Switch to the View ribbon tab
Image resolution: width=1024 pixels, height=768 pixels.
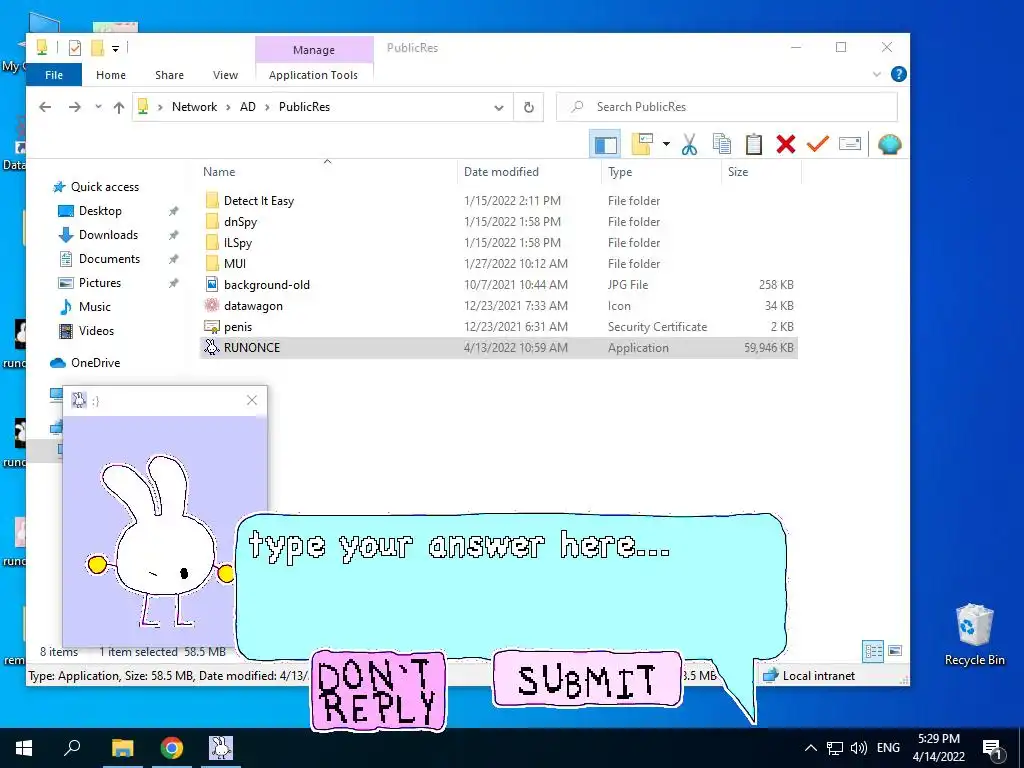tap(225, 75)
